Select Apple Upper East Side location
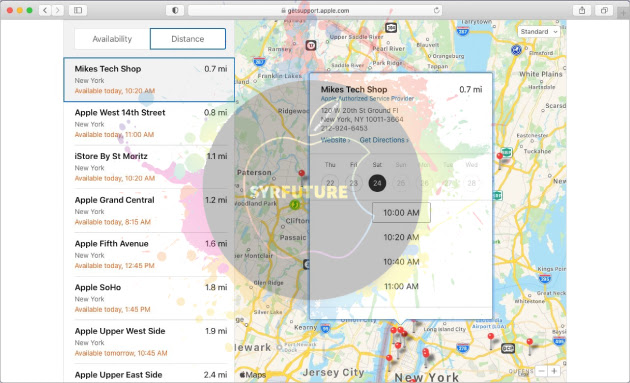This screenshot has width=630, height=383. tap(149, 374)
